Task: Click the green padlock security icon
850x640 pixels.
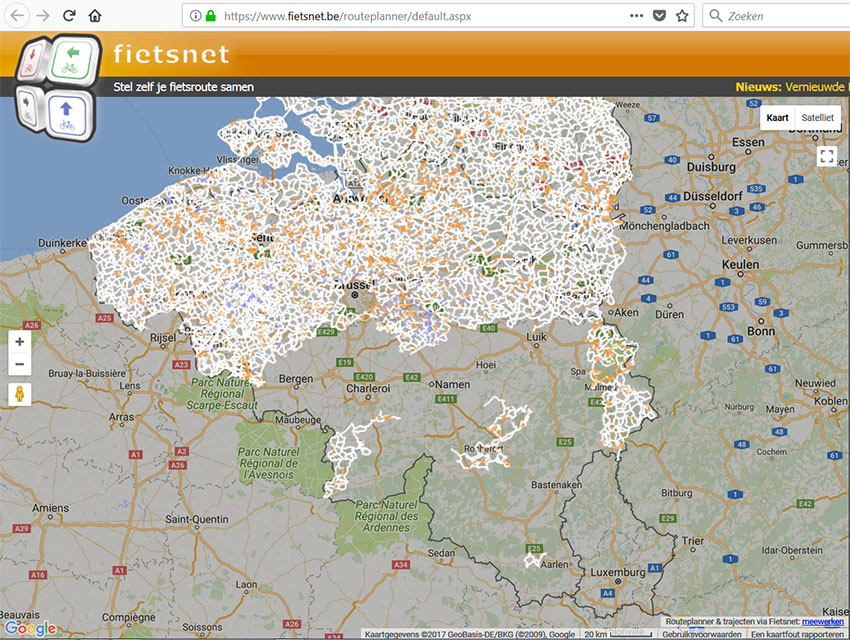Action: point(211,16)
